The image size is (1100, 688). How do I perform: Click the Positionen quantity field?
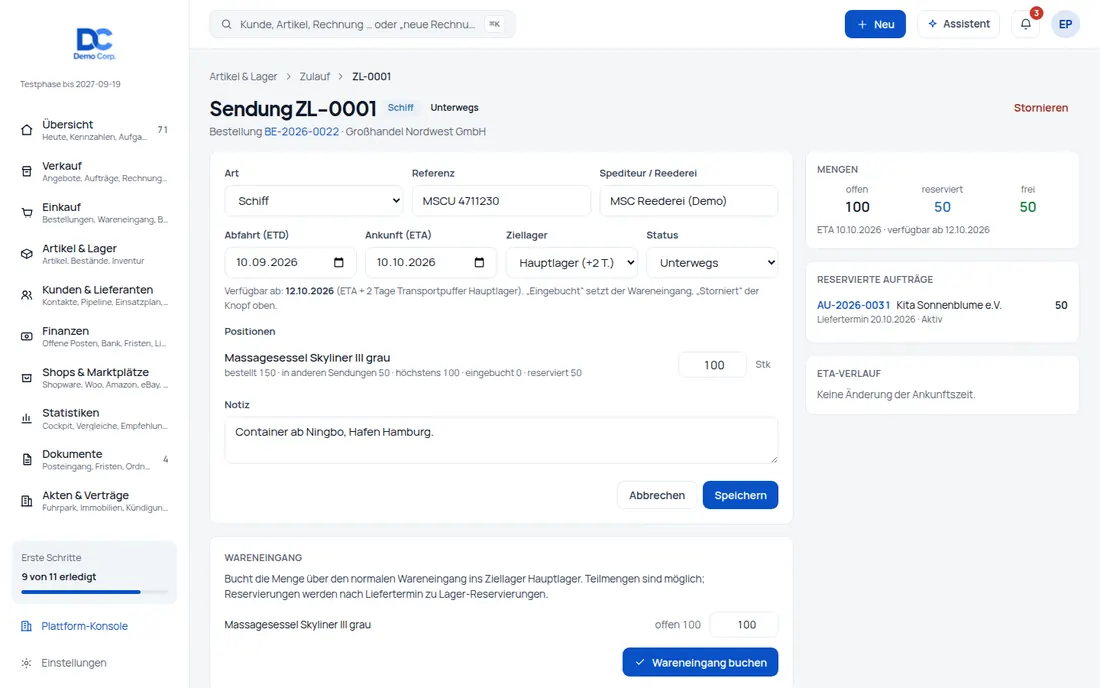(x=712, y=365)
